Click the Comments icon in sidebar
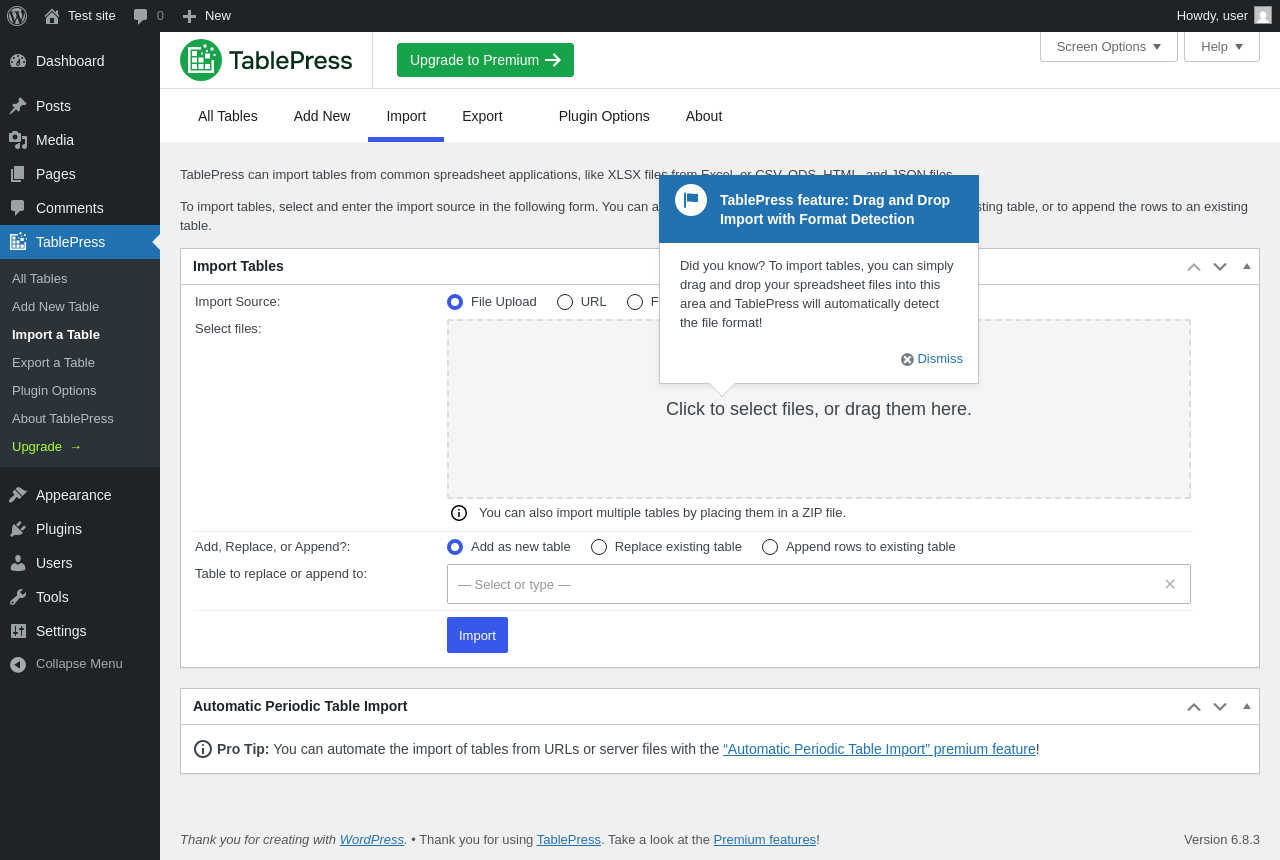Viewport: 1280px width, 860px height. click(18, 208)
